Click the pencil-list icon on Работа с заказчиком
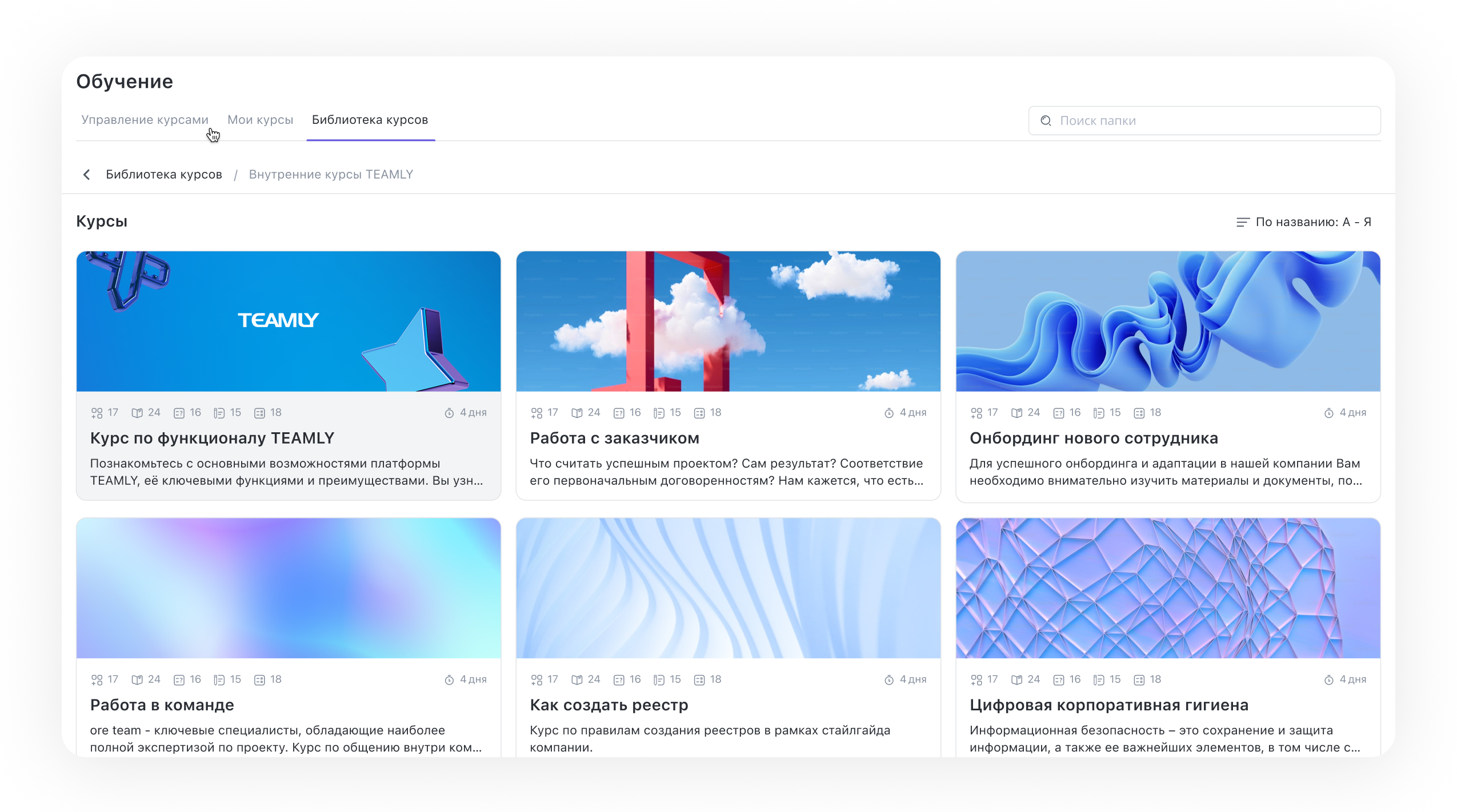The image size is (1457, 812). coord(659,413)
